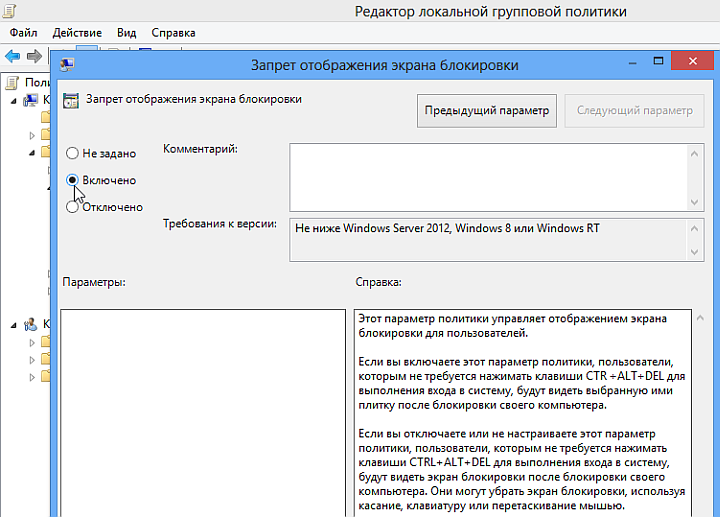Click the user configuration node icon
The image size is (720, 517).
click(x=29, y=324)
